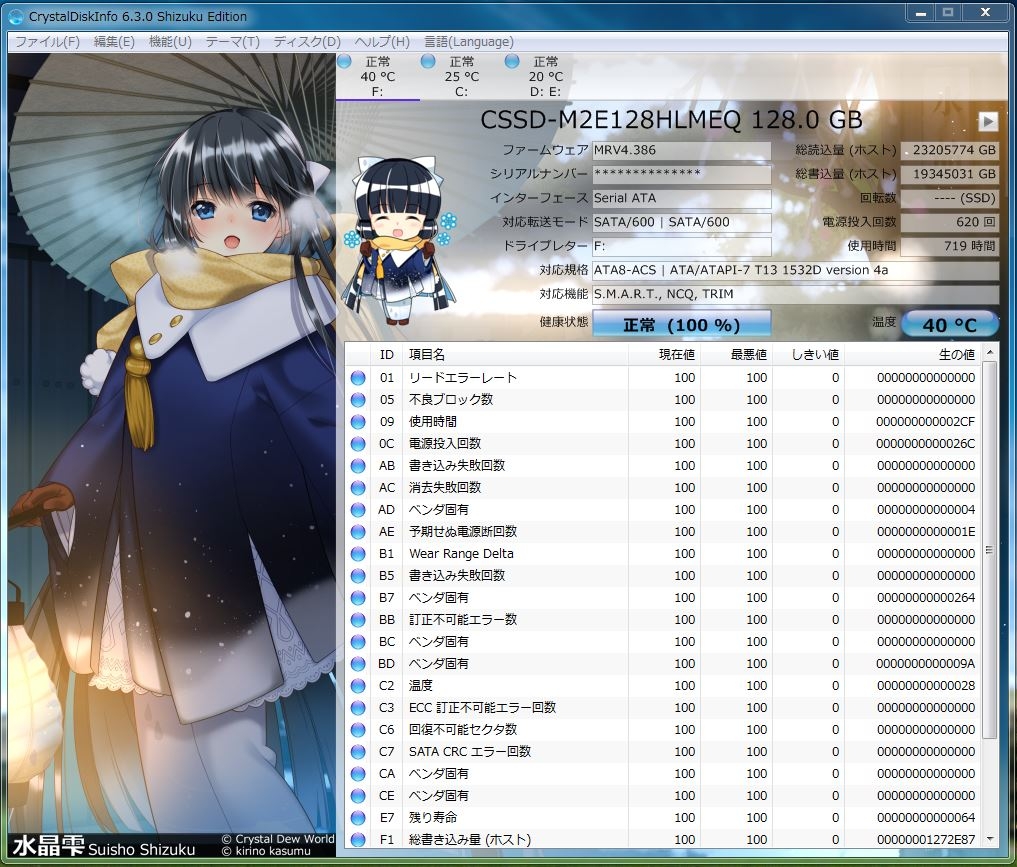
Task: Open the ヘルプ(H) menu
Action: coord(382,42)
